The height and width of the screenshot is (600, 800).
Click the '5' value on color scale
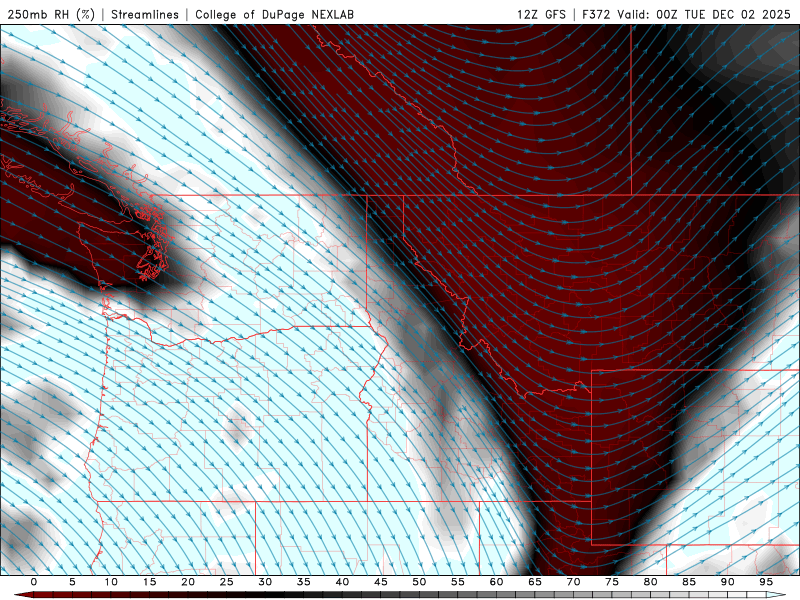click(x=72, y=582)
